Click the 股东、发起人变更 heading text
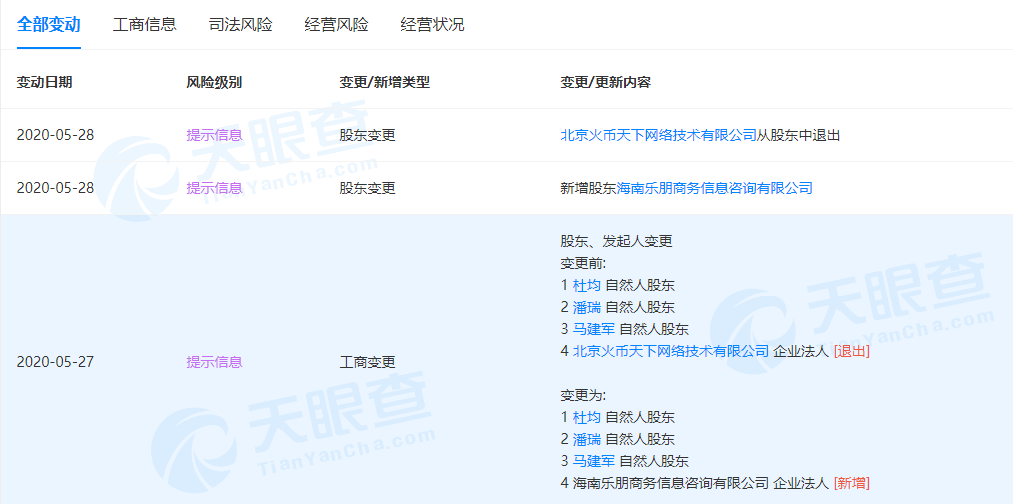 (x=616, y=242)
